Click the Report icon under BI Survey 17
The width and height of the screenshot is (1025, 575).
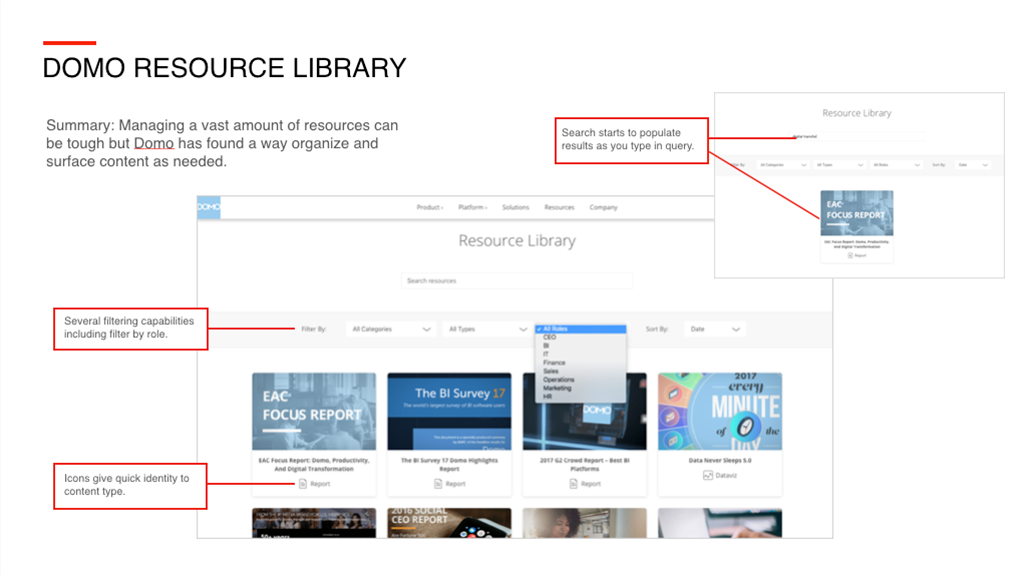[438, 484]
